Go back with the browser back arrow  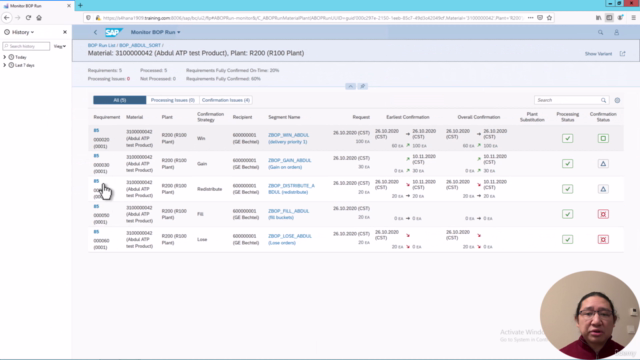click(x=7, y=18)
